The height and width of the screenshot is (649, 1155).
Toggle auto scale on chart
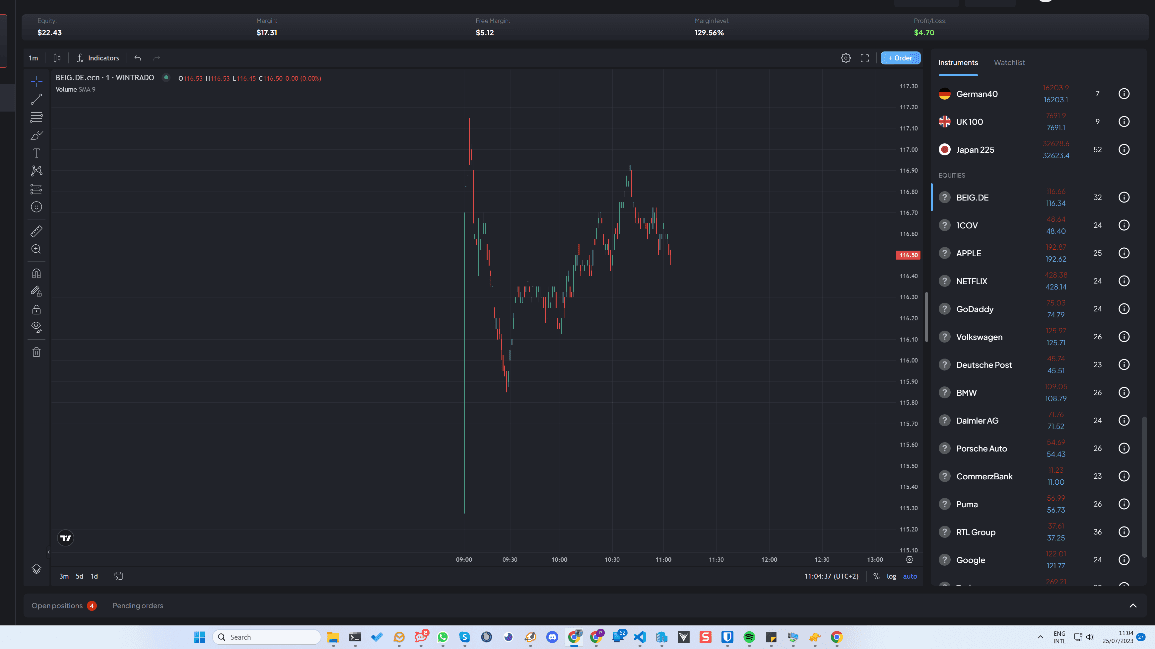click(x=910, y=577)
